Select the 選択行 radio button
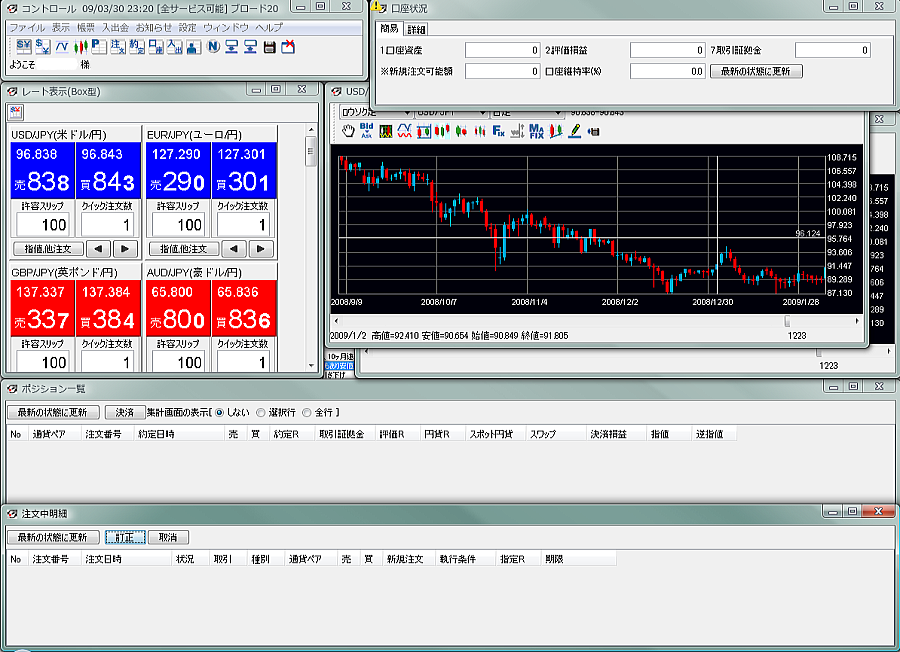Viewport: 900px width, 652px height. pos(261,412)
